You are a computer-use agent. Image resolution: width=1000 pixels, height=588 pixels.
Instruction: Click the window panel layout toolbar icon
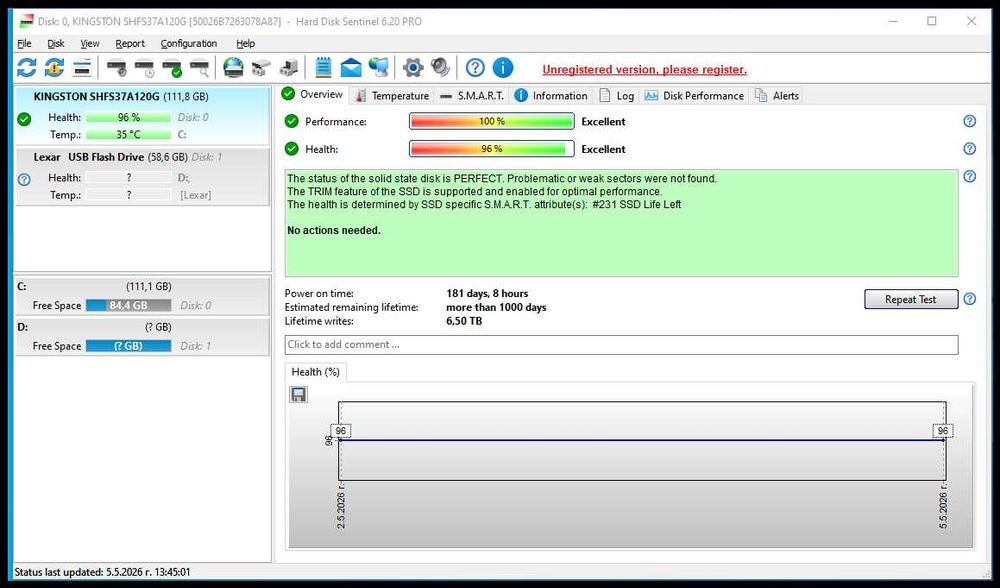[82, 67]
